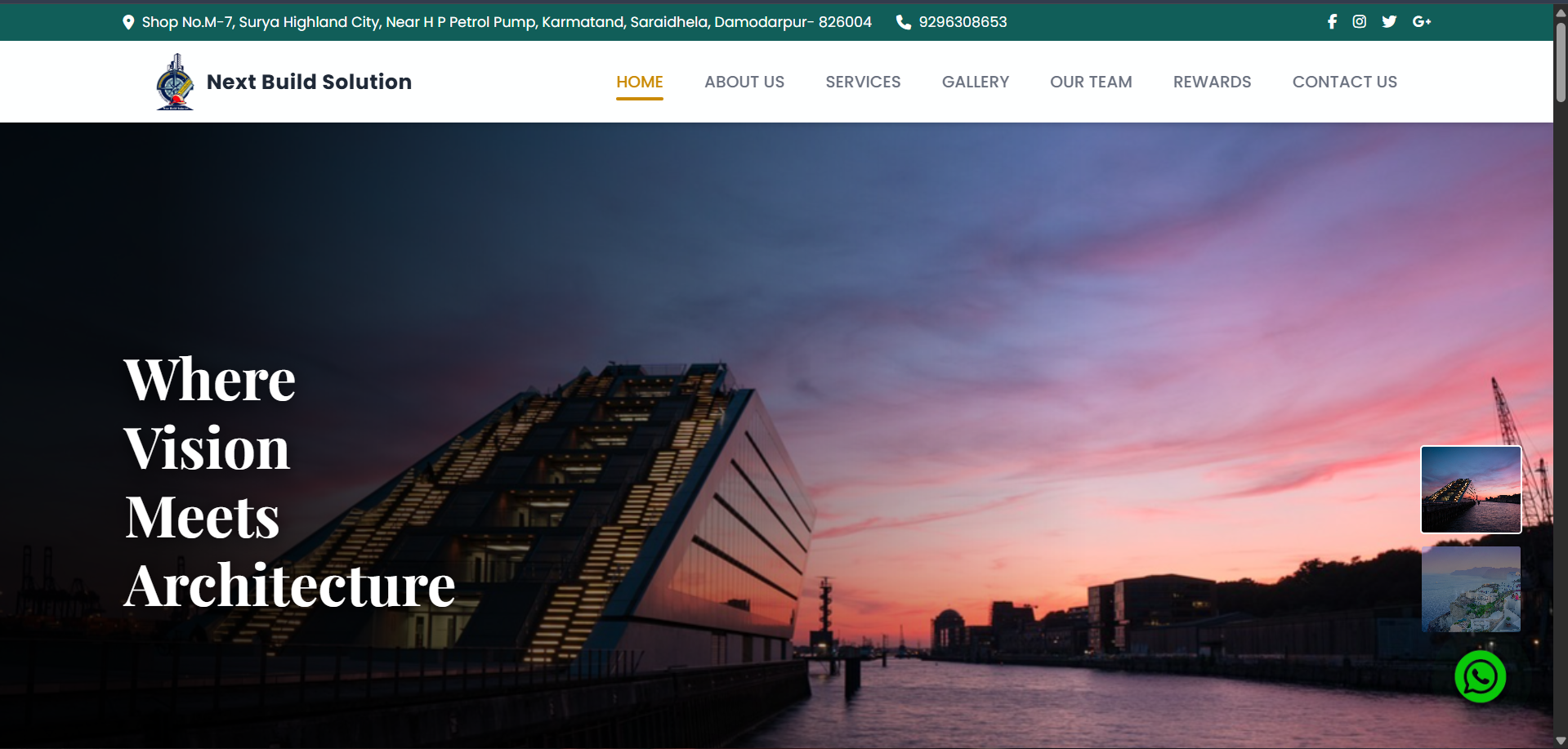
Task: Open the Instagram social icon
Action: (x=1359, y=22)
